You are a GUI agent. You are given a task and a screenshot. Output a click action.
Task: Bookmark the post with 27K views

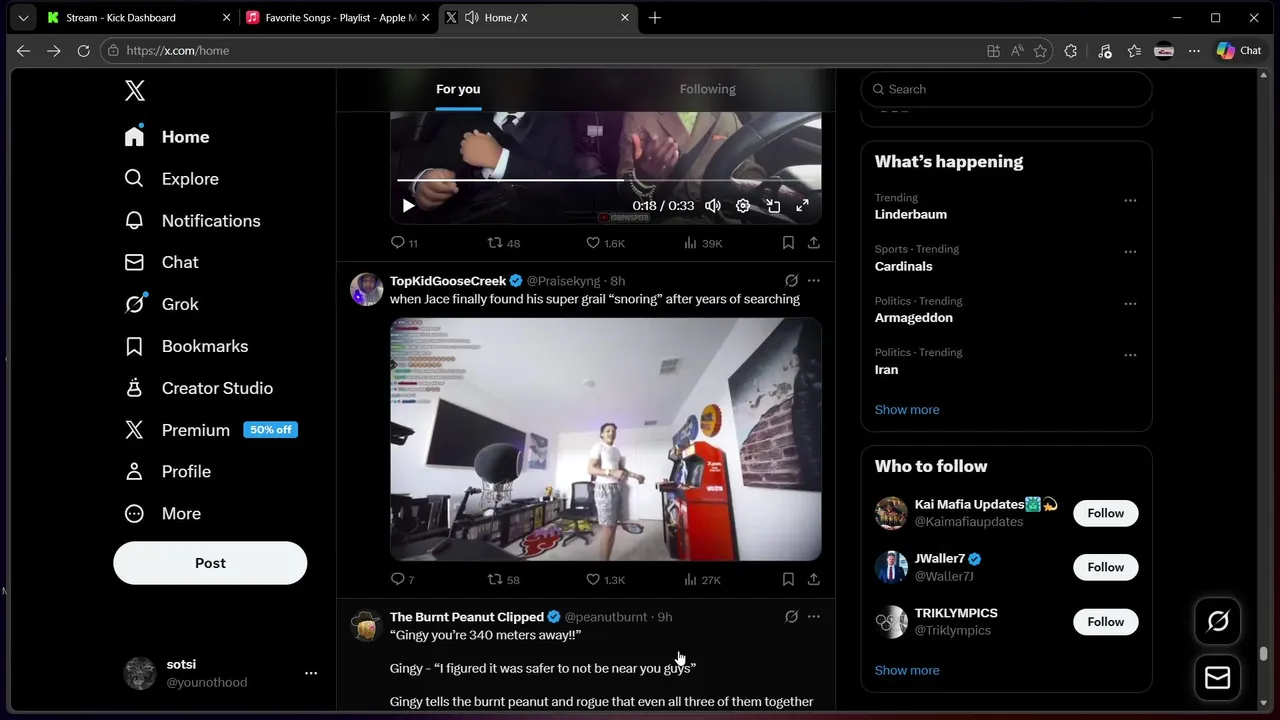pyautogui.click(x=788, y=579)
